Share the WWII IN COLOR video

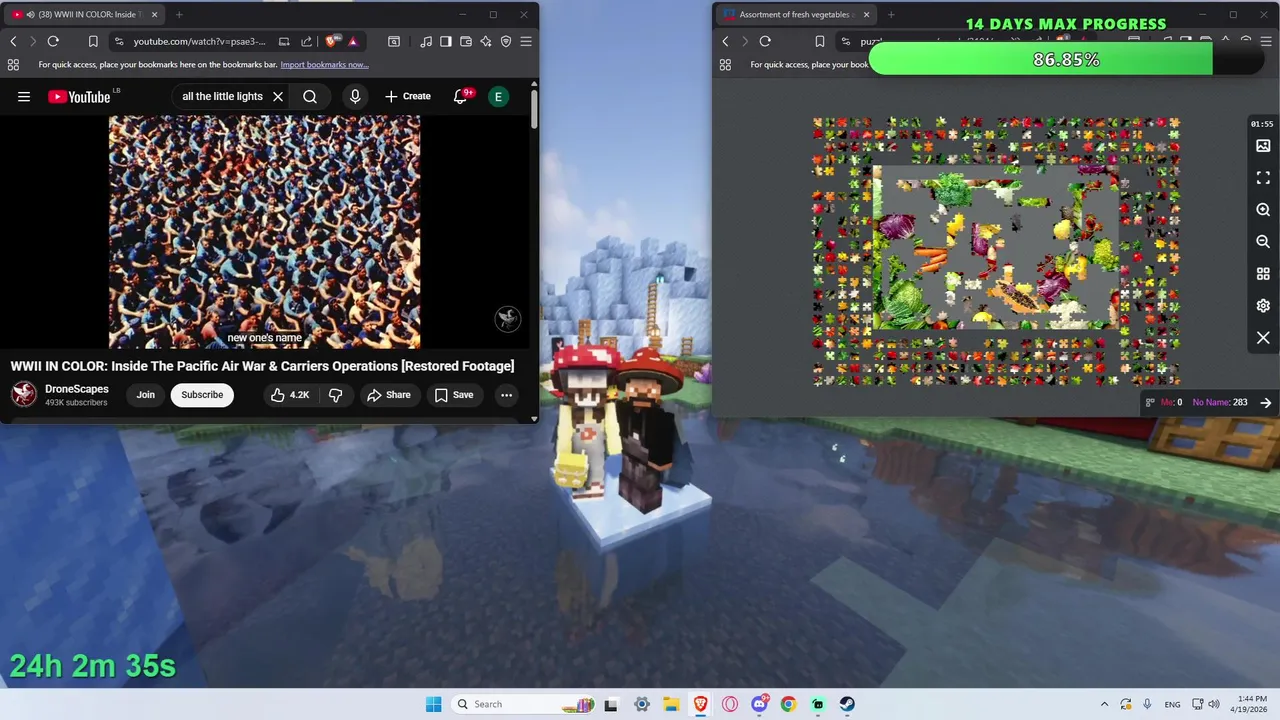pyautogui.click(x=388, y=395)
